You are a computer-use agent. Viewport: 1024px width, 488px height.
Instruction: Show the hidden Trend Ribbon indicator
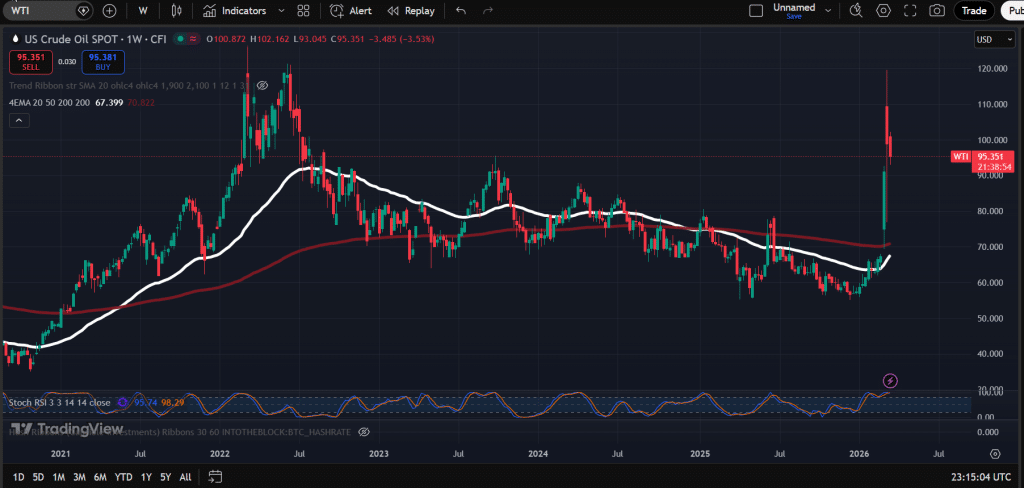(262, 86)
